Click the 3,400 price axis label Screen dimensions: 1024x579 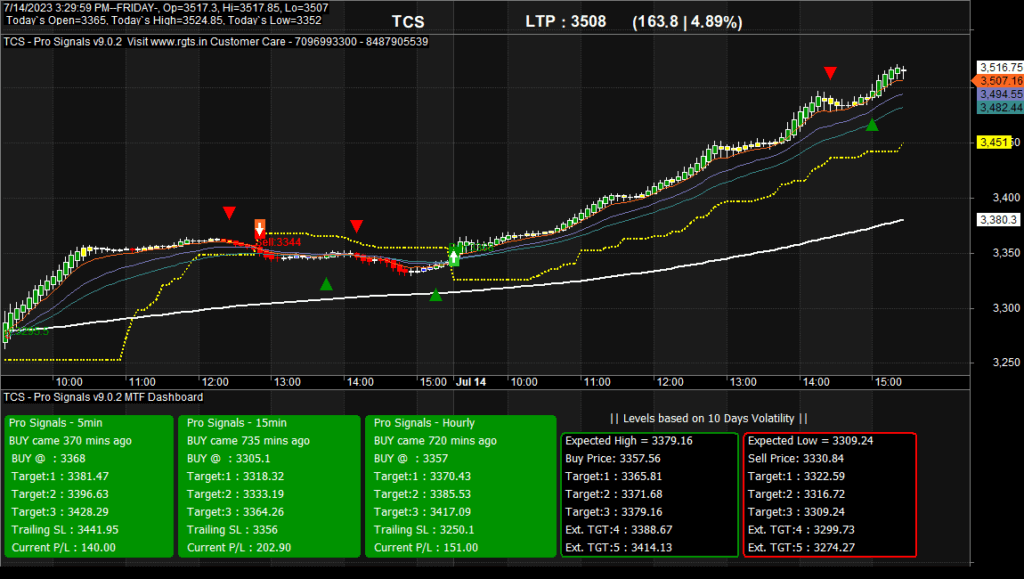(x=1006, y=197)
